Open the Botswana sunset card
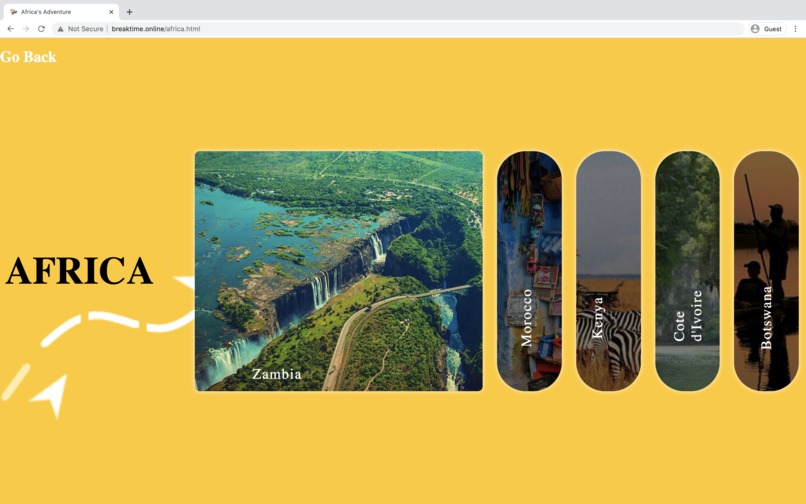806x504 pixels. tap(766, 271)
